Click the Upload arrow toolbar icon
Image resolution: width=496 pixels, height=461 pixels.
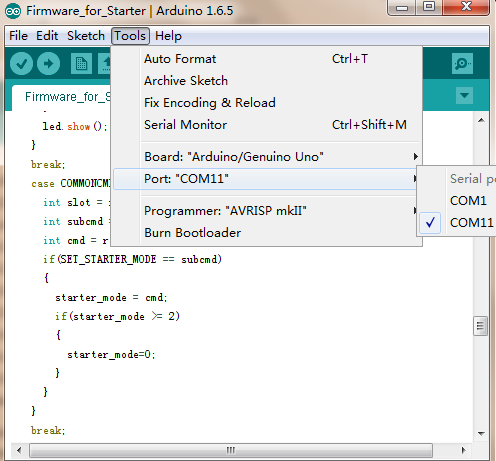(x=49, y=63)
